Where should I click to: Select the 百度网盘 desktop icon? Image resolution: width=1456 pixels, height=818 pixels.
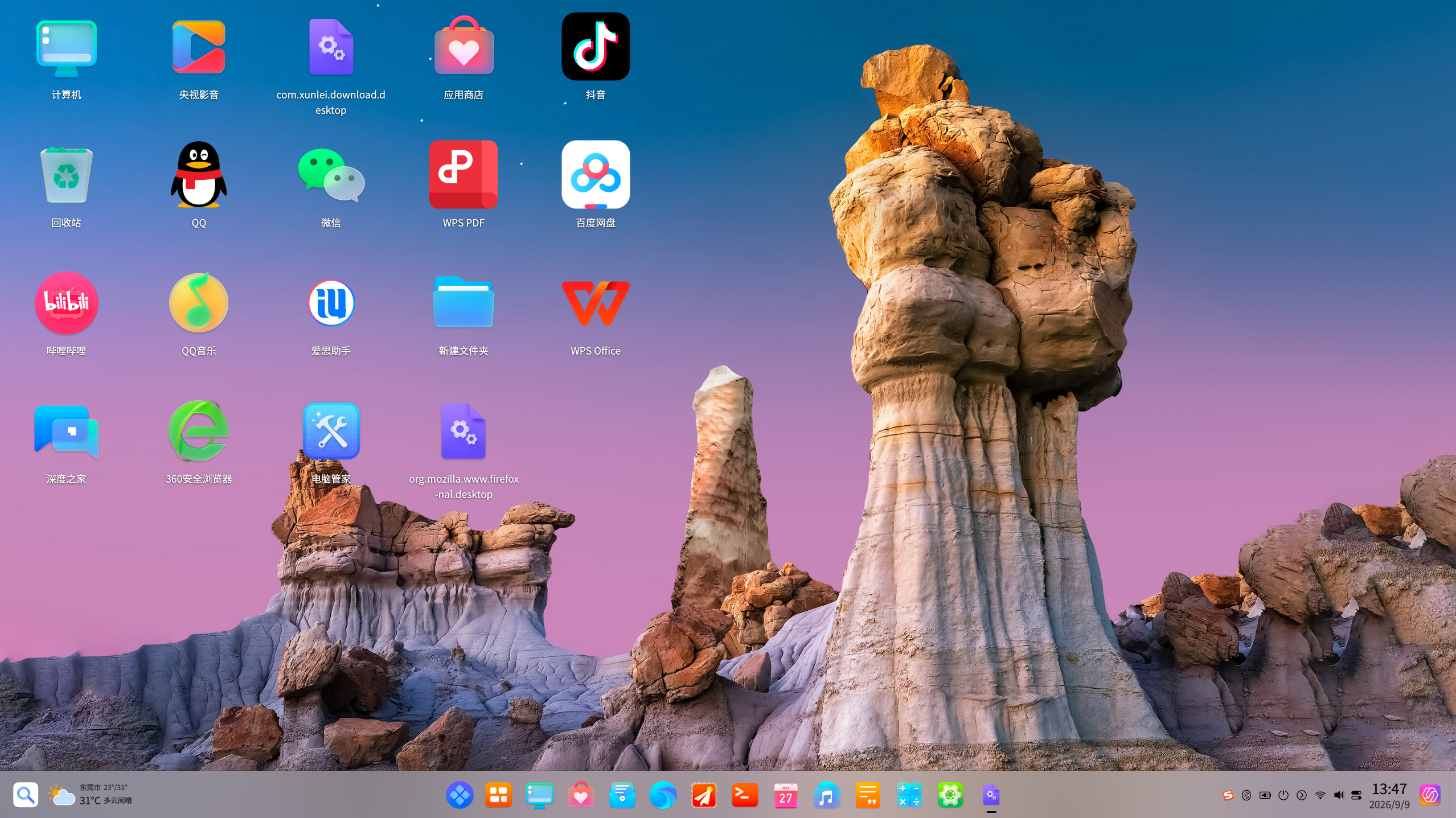click(x=596, y=175)
